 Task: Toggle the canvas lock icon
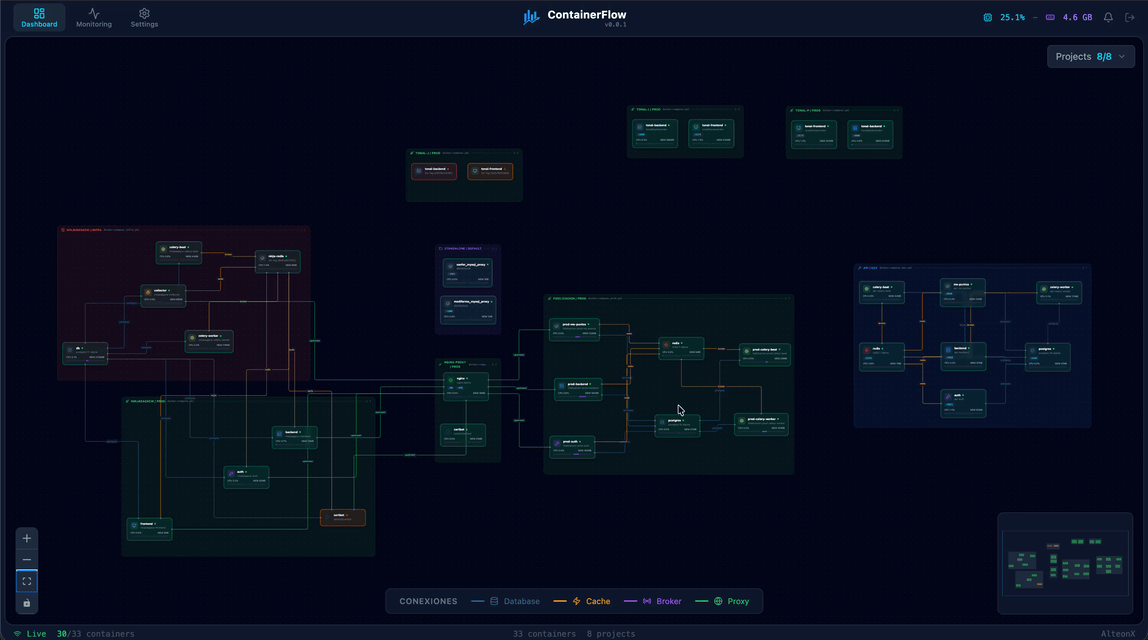tap(26, 603)
